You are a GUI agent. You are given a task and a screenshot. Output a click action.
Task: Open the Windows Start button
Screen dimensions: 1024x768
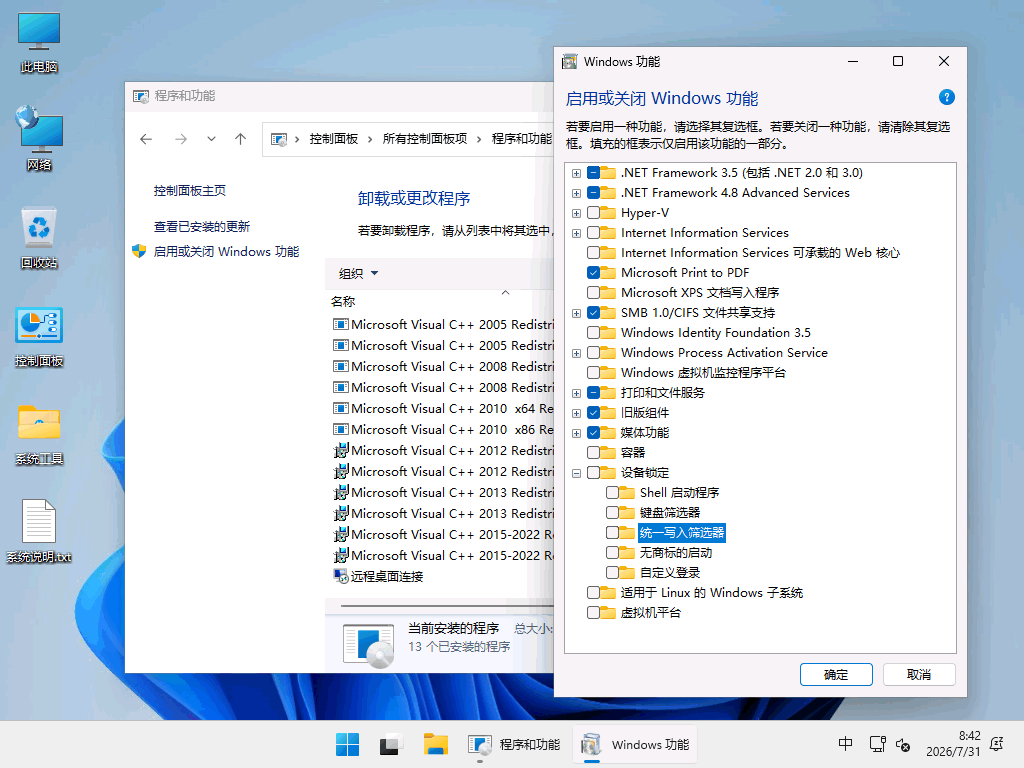click(x=347, y=744)
